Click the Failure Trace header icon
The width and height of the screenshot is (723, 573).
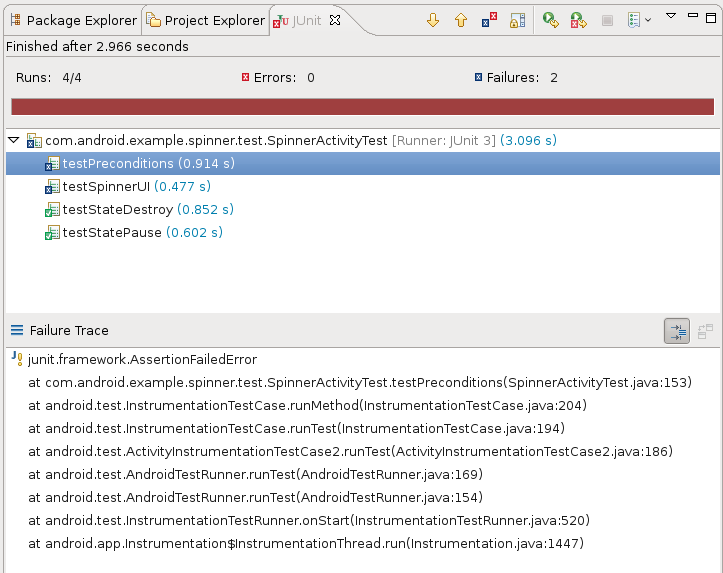pyautogui.click(x=17, y=330)
